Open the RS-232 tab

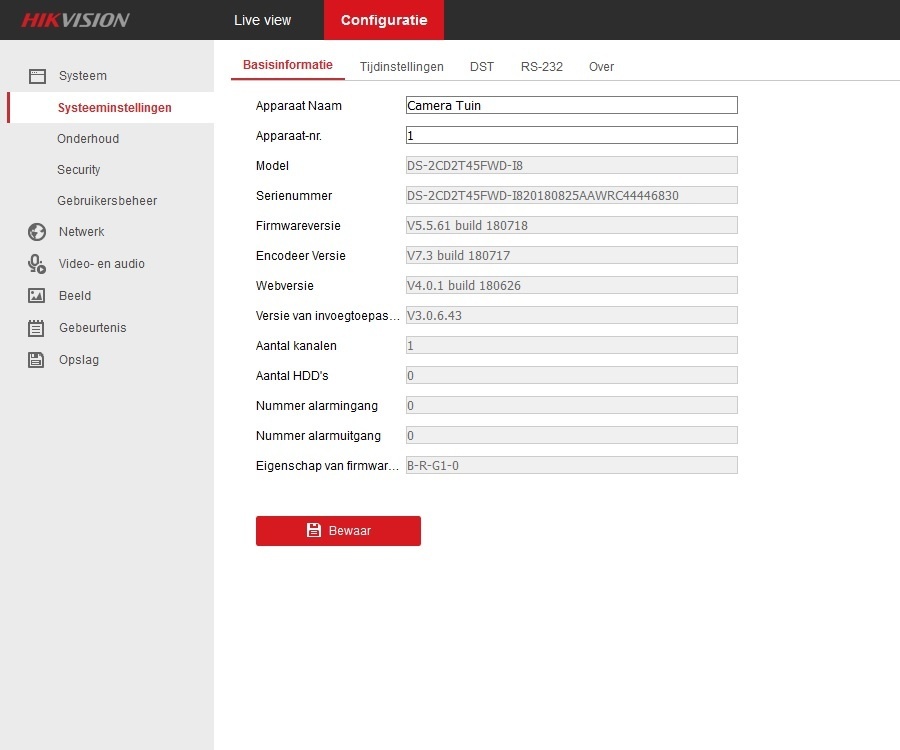click(x=542, y=67)
